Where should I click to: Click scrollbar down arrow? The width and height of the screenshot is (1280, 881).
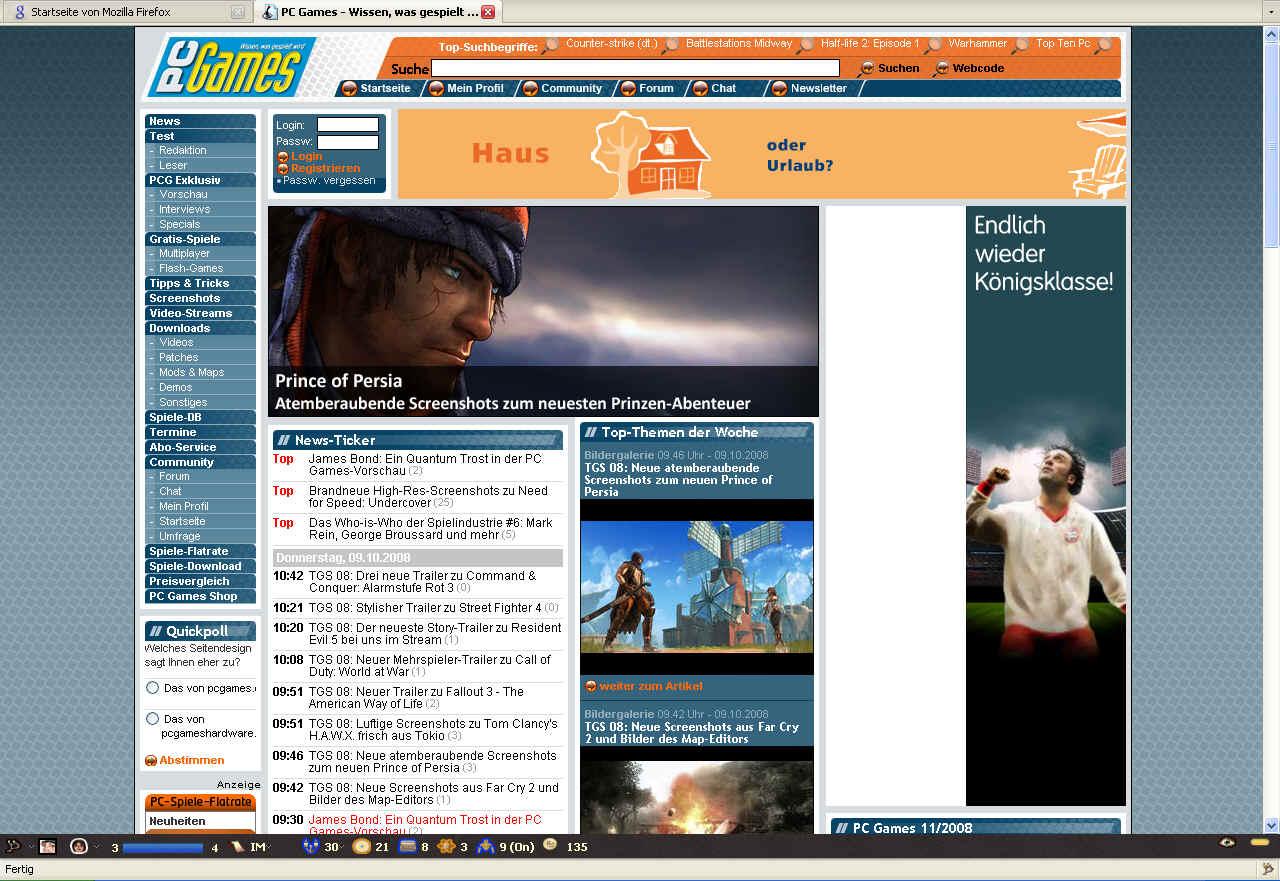[1272, 826]
